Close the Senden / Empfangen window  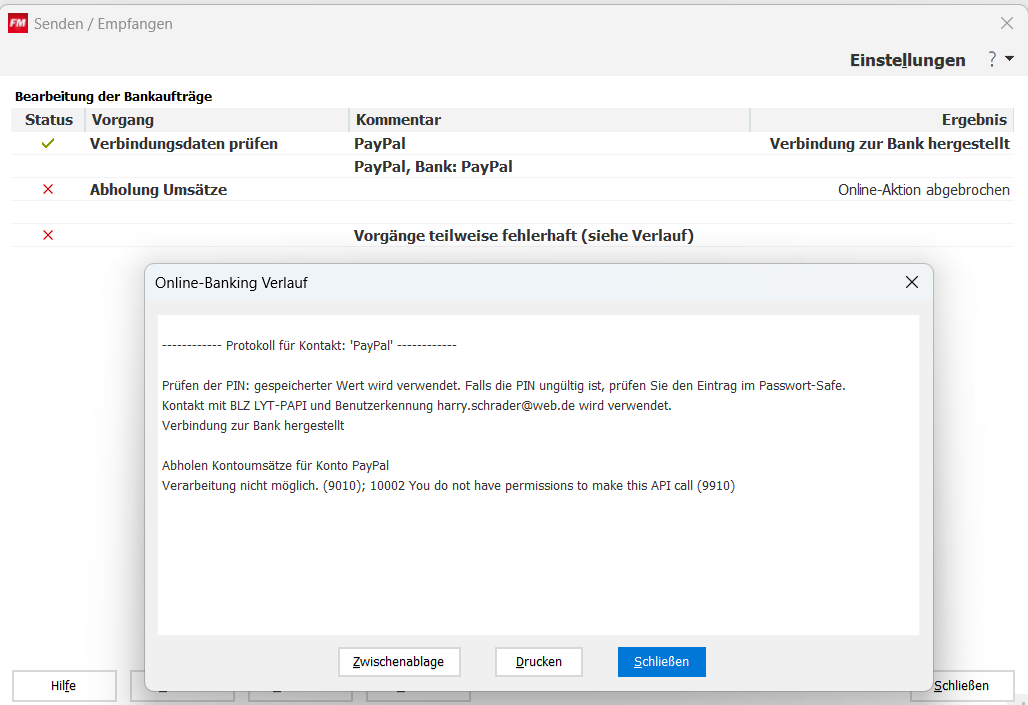point(1007,24)
